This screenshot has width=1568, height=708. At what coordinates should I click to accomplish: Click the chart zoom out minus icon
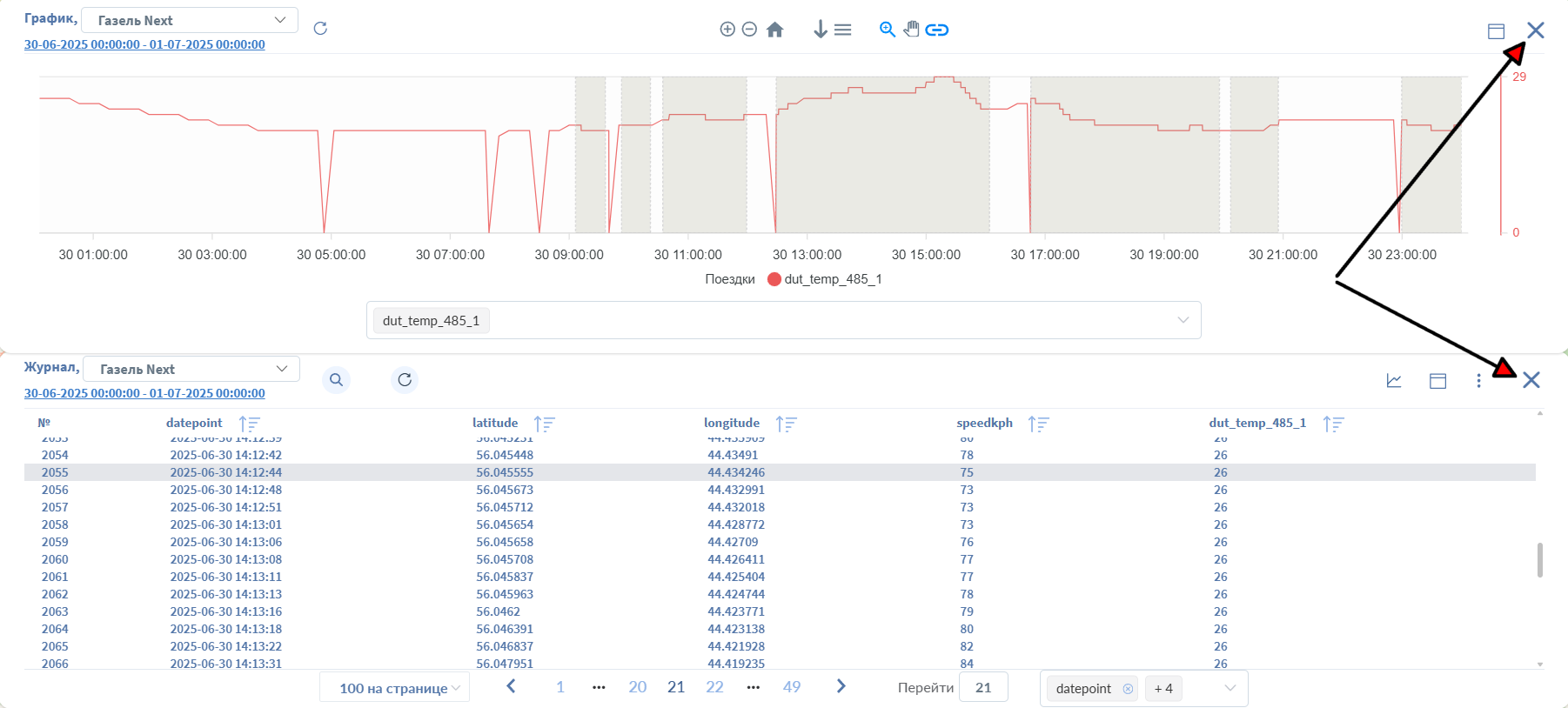tap(749, 30)
